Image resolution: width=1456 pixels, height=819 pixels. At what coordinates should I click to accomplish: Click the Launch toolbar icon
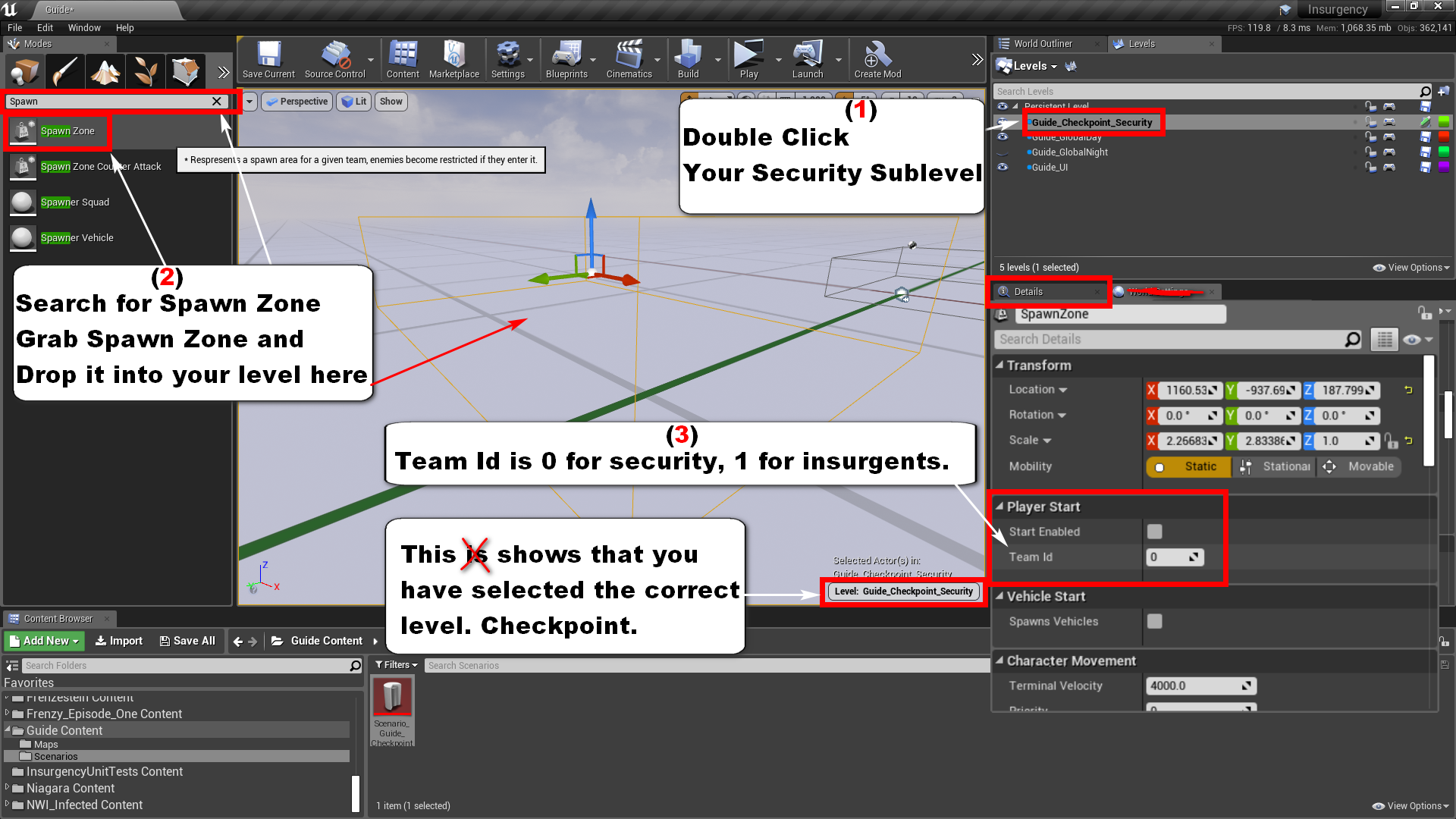point(808,60)
